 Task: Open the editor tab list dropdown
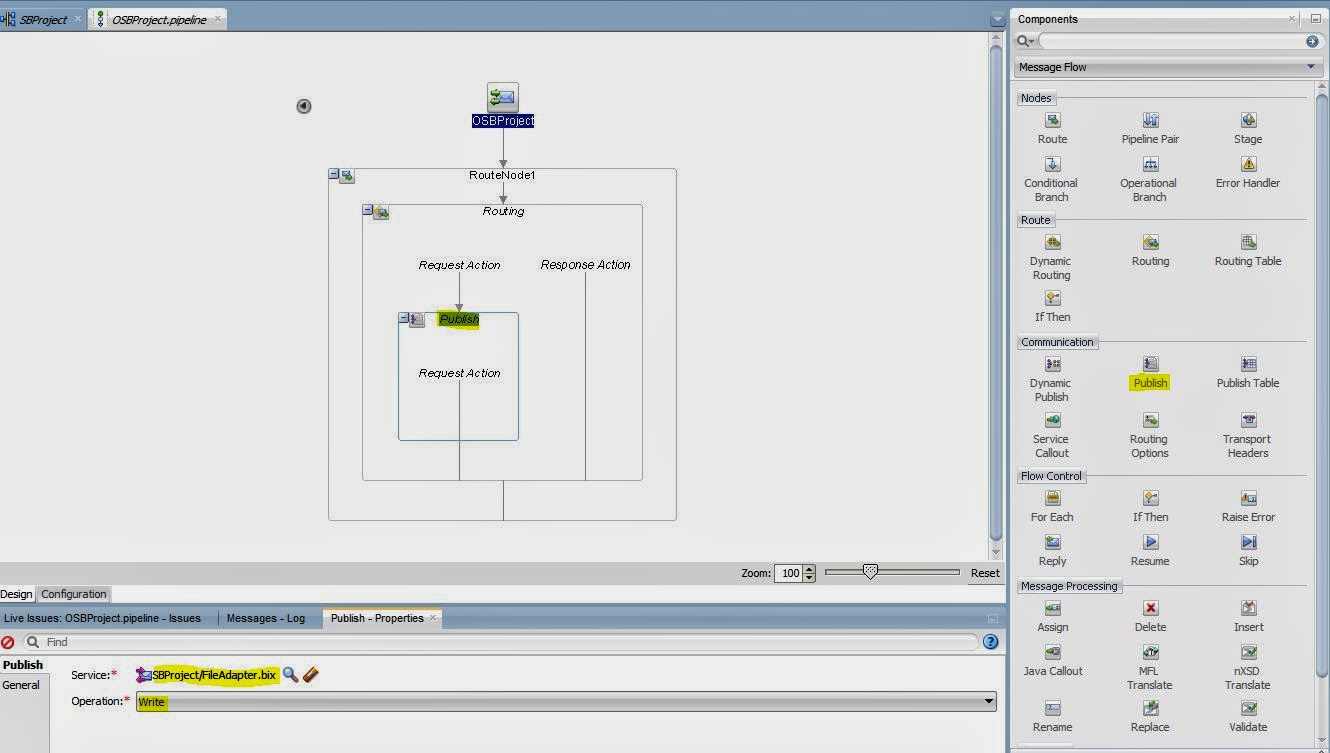(x=996, y=20)
